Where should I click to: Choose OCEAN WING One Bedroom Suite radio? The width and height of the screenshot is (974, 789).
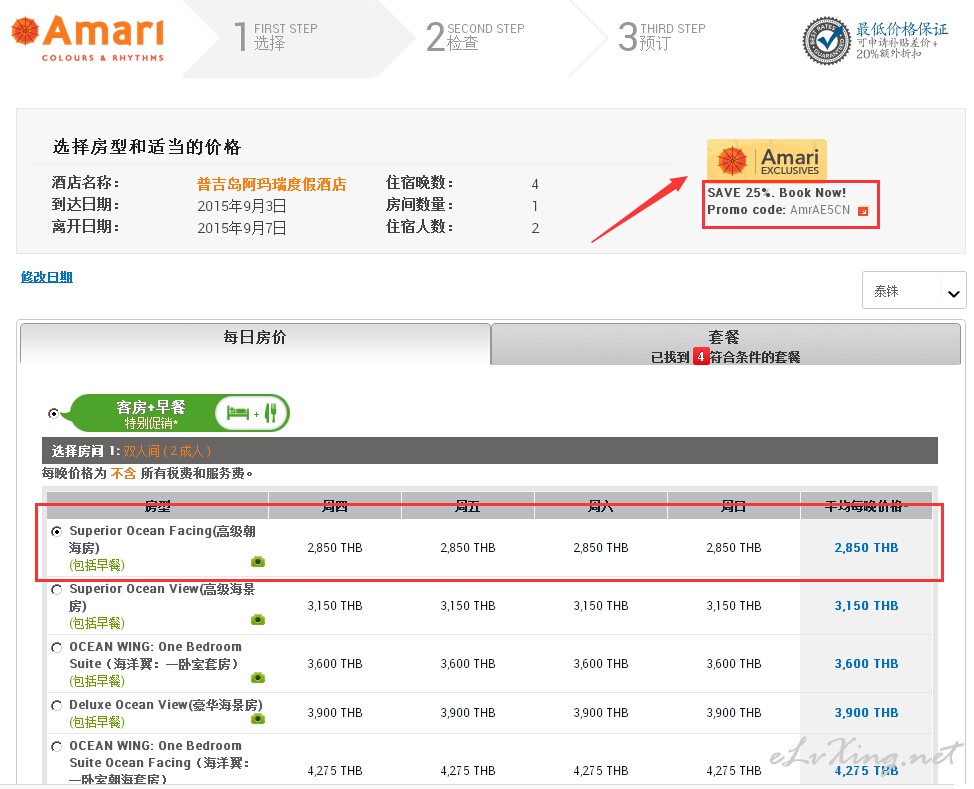click(57, 647)
